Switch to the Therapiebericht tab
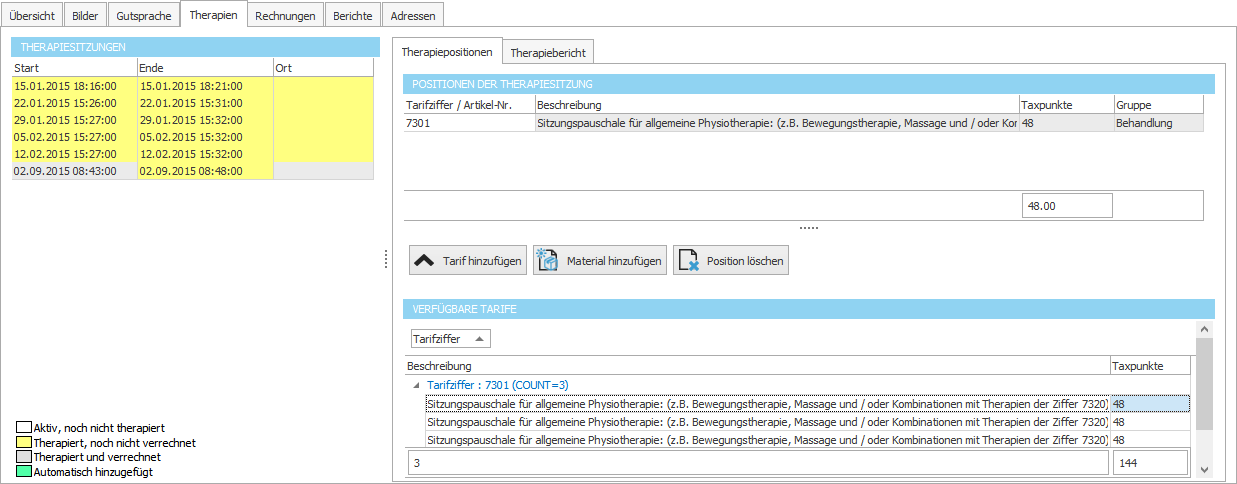The height and width of the screenshot is (484, 1237). [548, 51]
